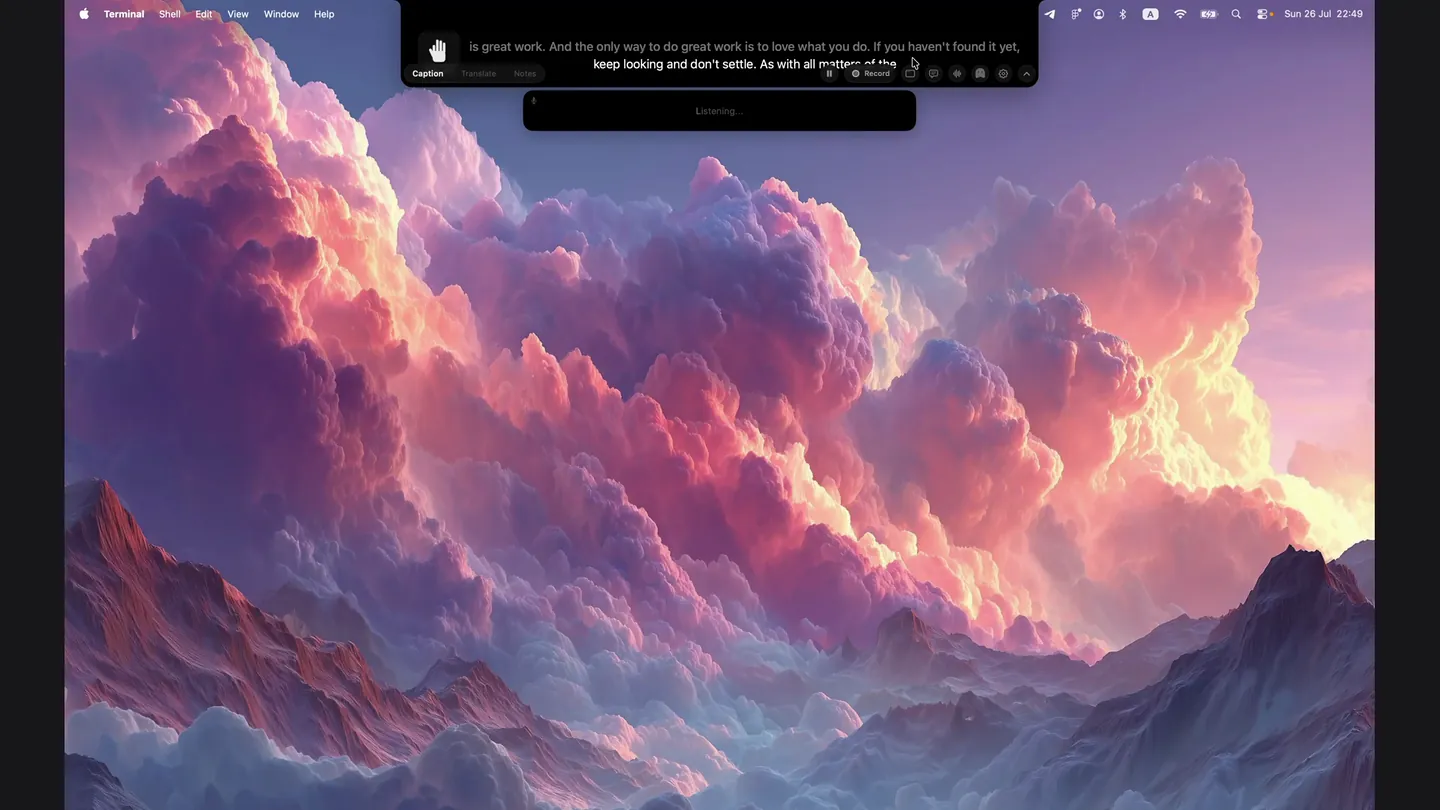Pause the live captioning
Screen dimensions: 1440x810
(829, 74)
